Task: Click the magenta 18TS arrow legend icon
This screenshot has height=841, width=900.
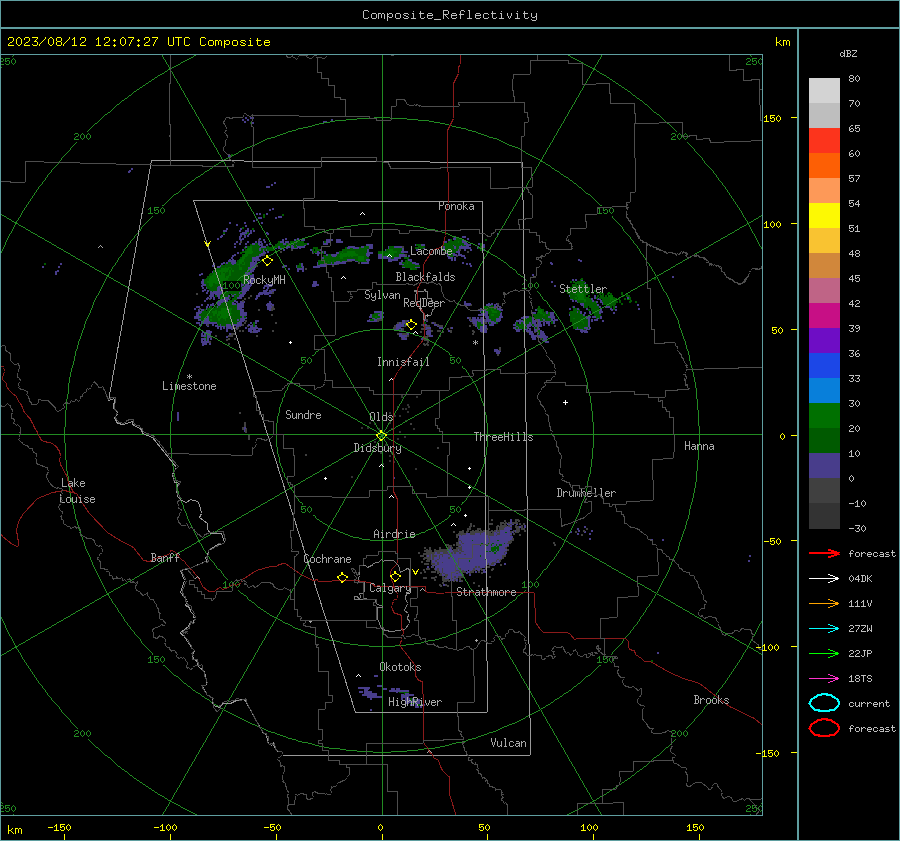Action: coord(824,679)
